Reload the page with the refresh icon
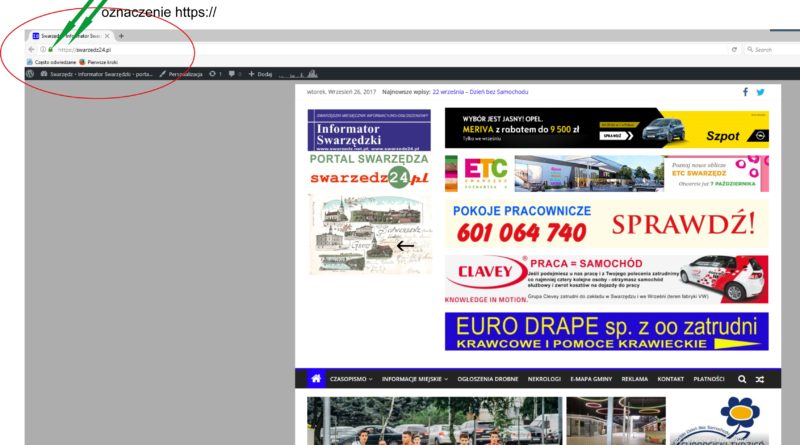Screen dimensions: 800x445 pos(734,49)
